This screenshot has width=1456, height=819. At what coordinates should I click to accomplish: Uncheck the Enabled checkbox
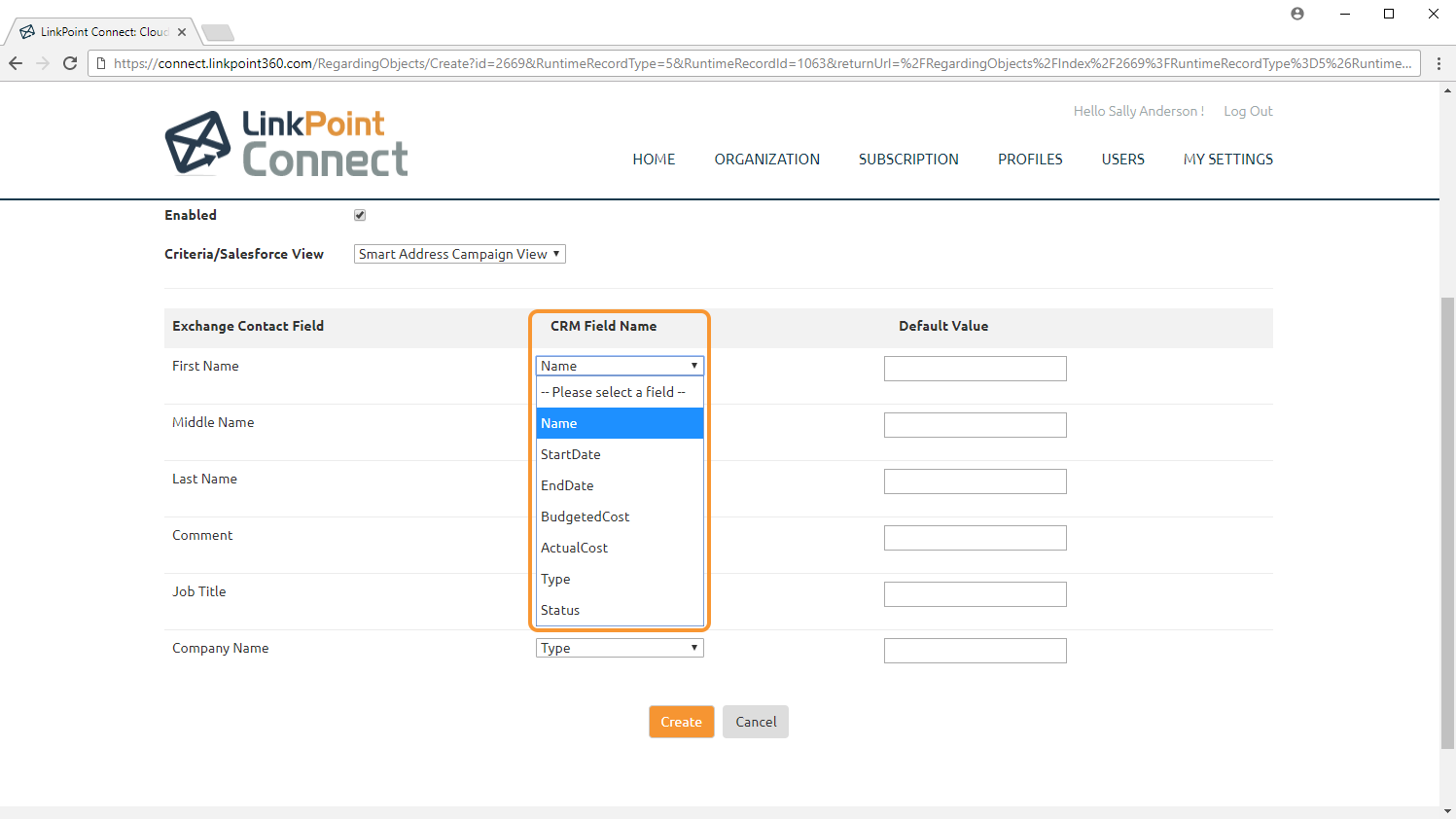click(360, 215)
